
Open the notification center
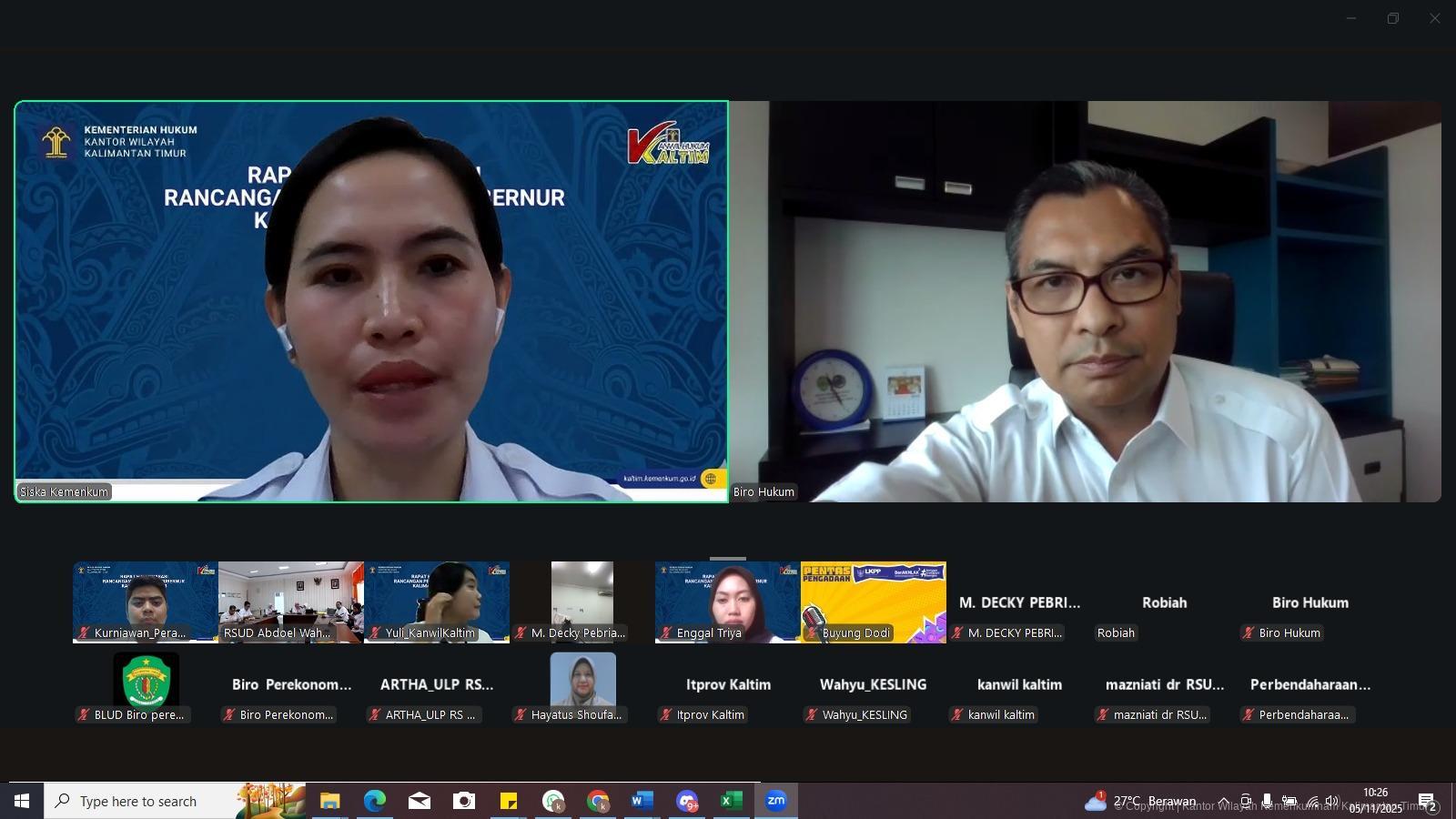pos(1426,801)
